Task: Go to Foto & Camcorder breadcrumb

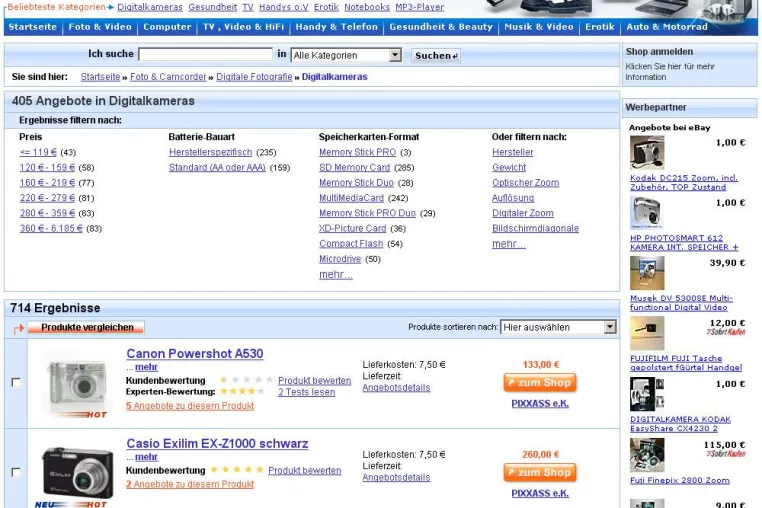Action: (168, 77)
